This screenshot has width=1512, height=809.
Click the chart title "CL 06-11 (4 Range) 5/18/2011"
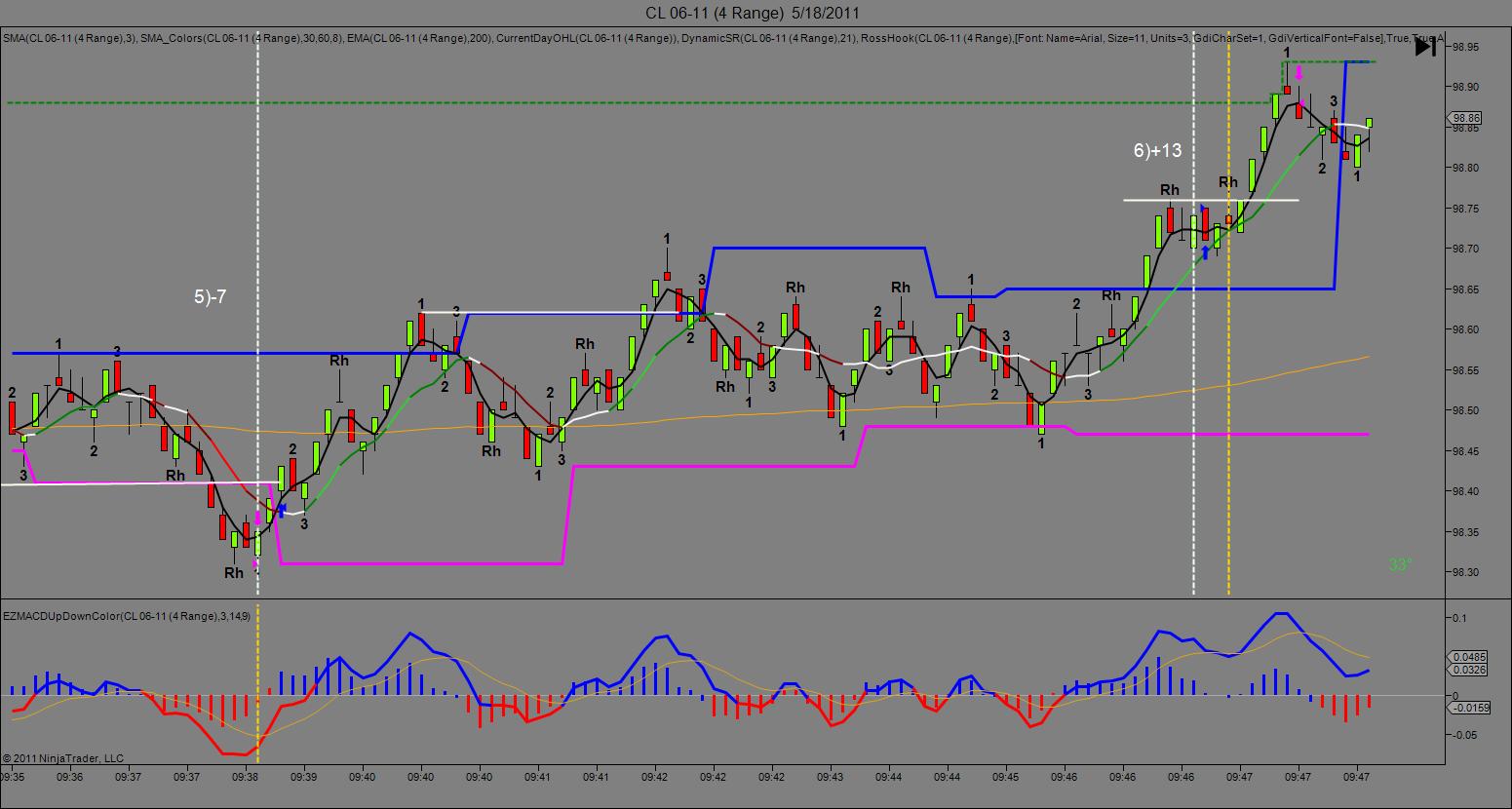tap(753, 13)
